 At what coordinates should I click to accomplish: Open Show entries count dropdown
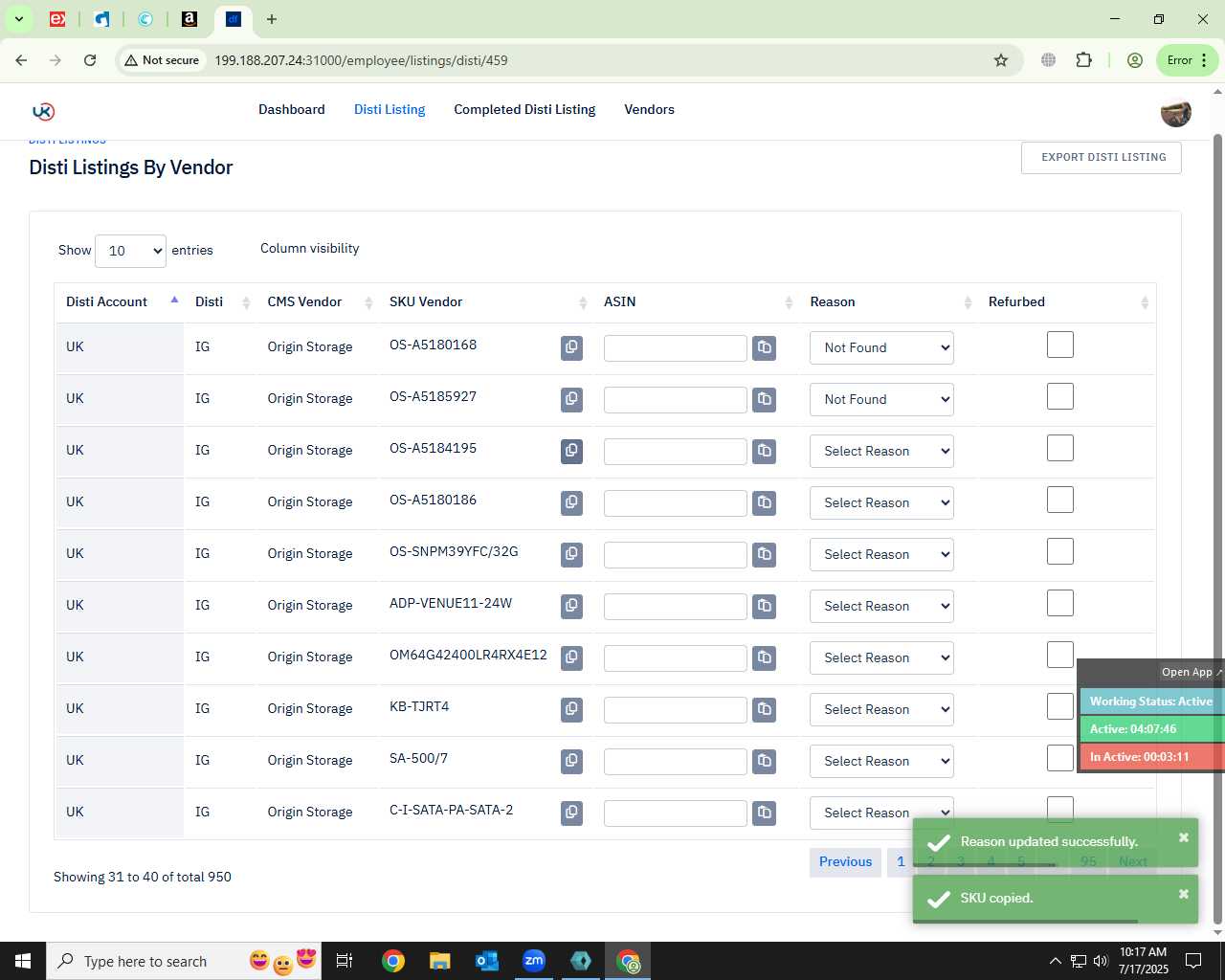tap(130, 251)
